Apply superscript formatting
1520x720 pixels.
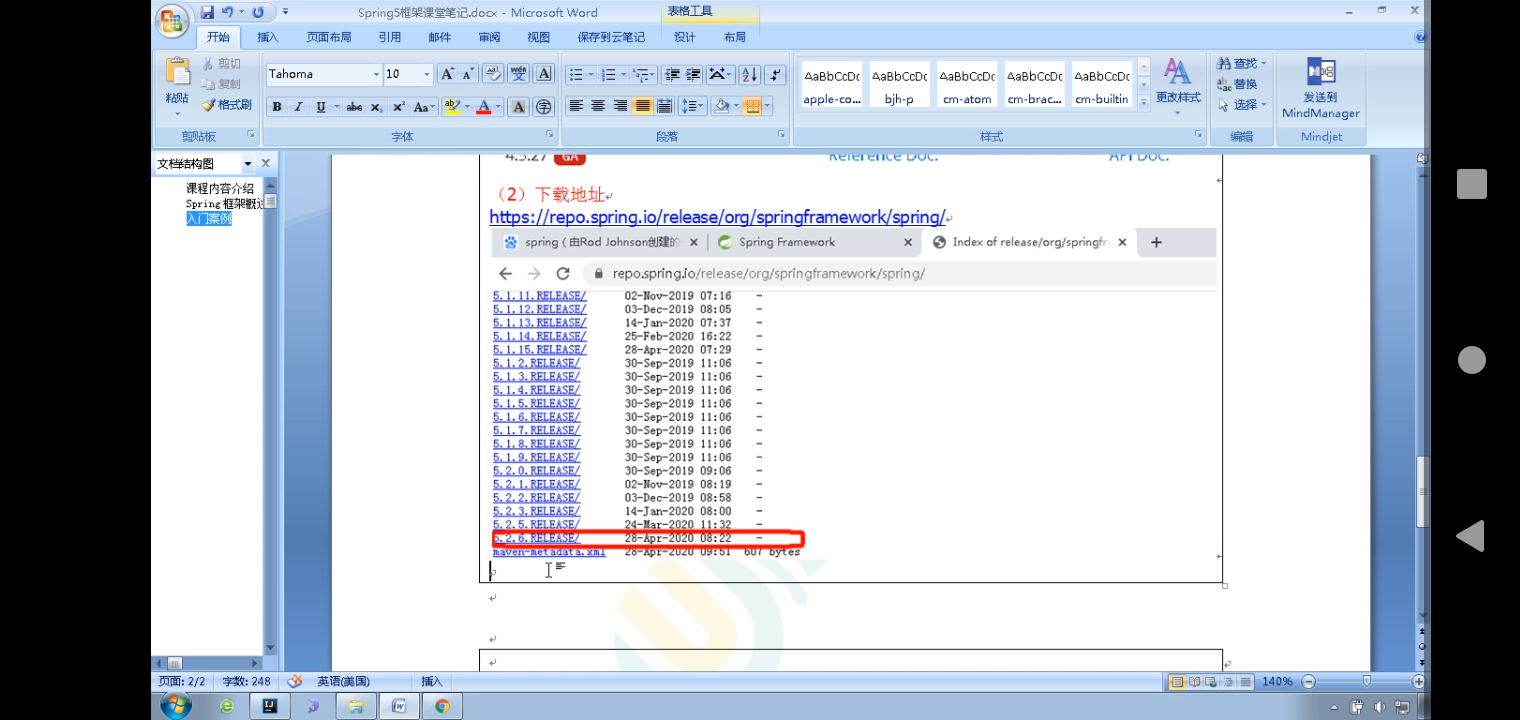point(398,107)
